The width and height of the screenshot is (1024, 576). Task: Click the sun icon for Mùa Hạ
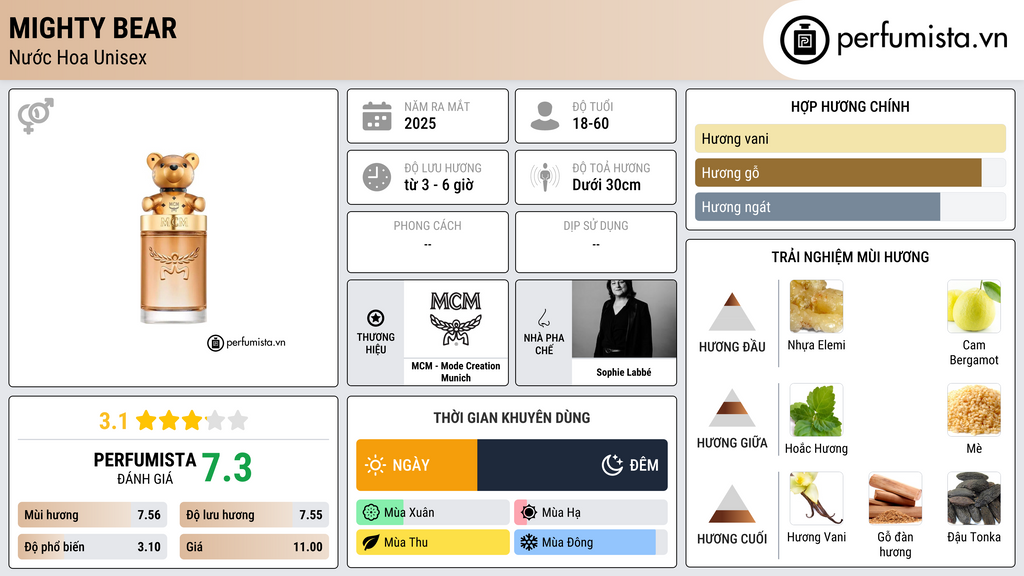click(x=529, y=513)
